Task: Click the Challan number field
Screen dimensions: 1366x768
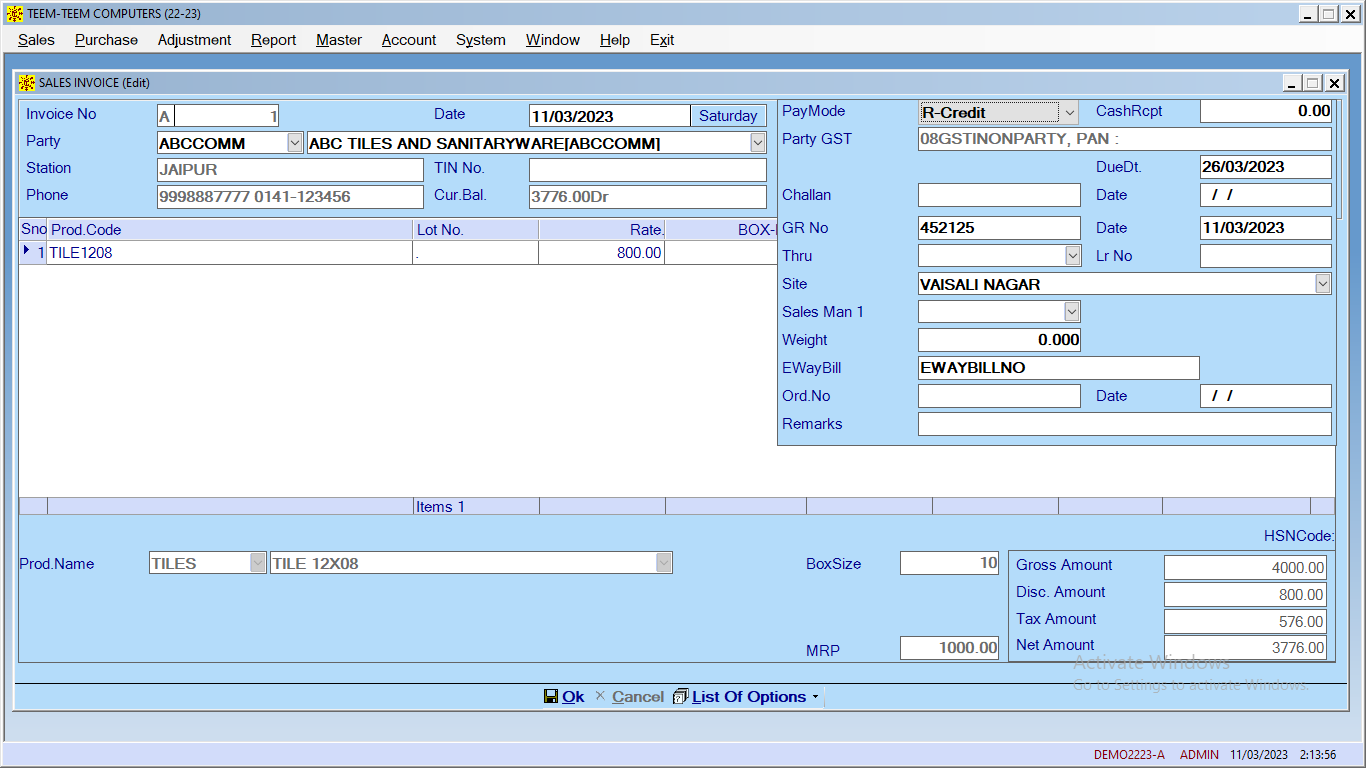Action: [999, 195]
